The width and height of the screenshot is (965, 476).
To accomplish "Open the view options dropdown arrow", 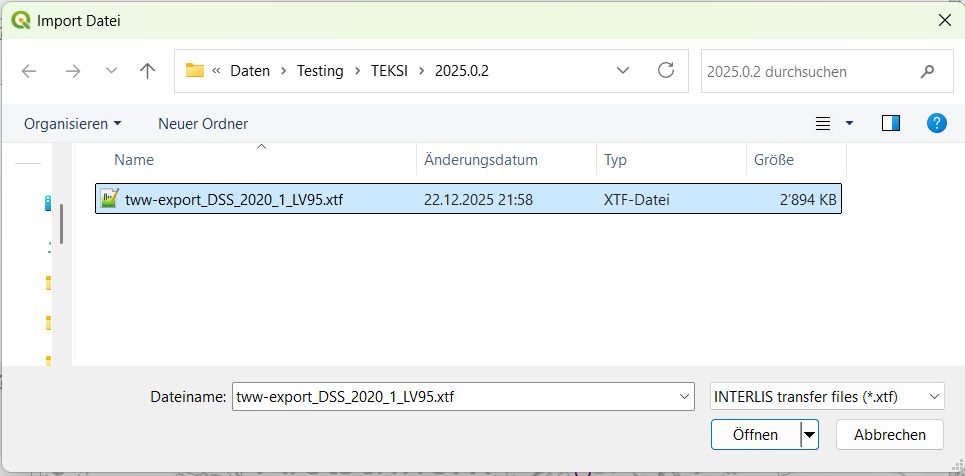I will [849, 124].
